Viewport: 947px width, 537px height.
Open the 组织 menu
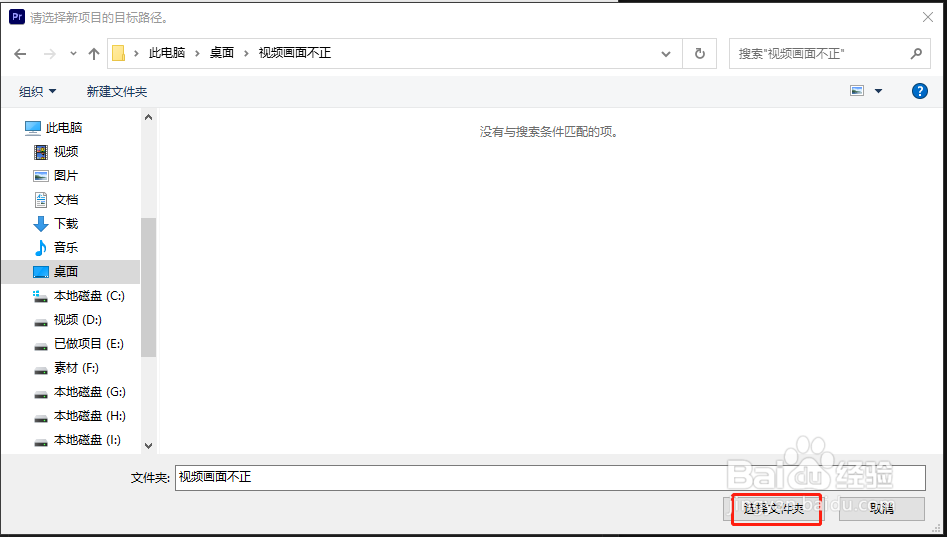37,91
